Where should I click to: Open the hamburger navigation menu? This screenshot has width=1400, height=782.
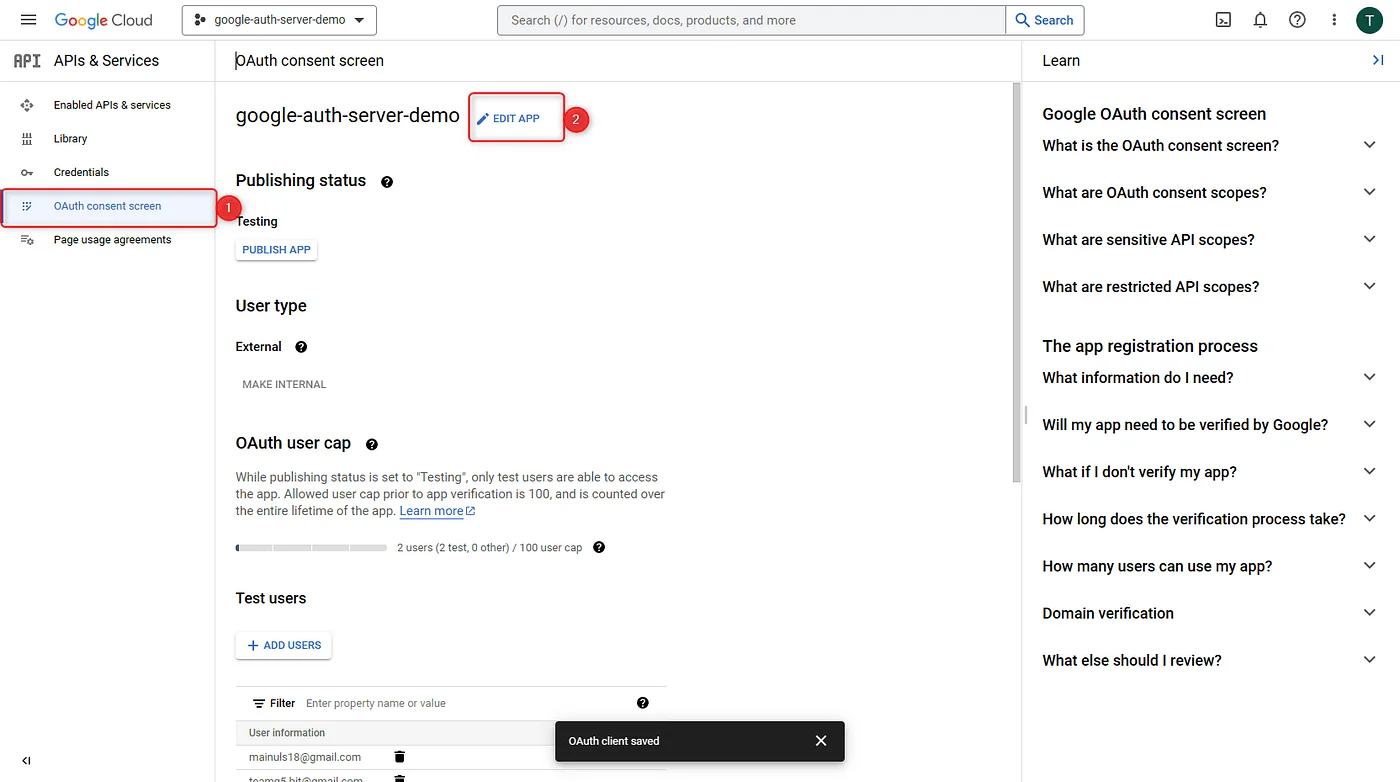tap(28, 20)
